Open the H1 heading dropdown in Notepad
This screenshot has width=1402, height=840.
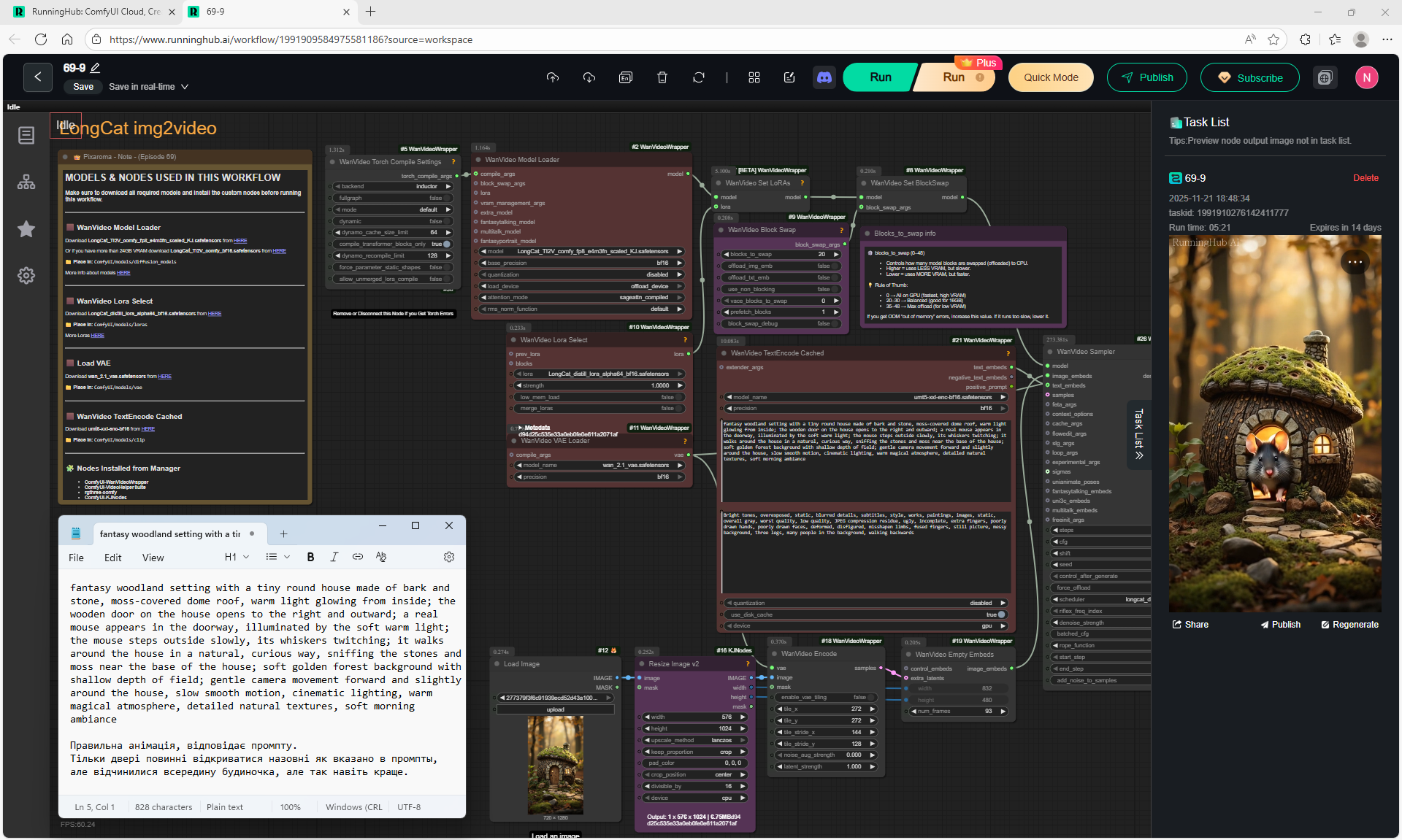point(237,557)
